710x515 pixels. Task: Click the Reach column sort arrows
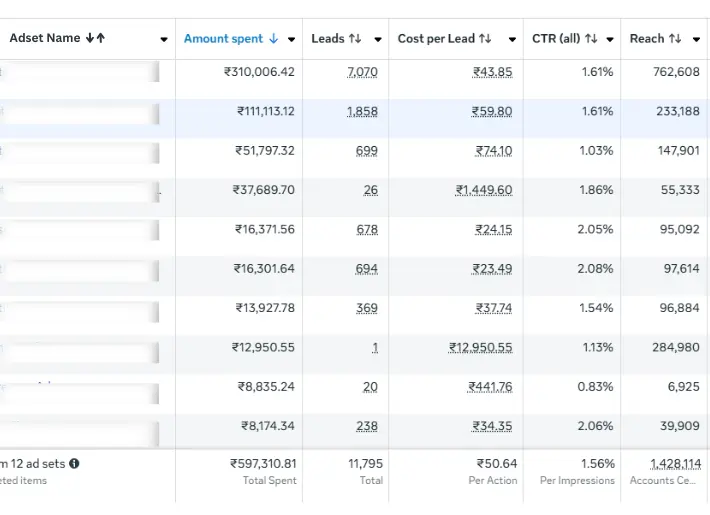coord(675,39)
